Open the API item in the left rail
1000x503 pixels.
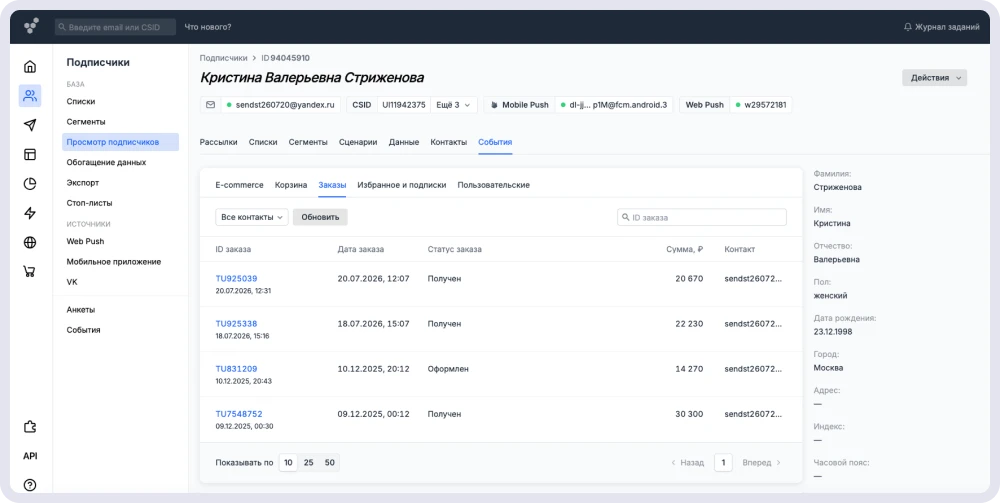[30, 456]
